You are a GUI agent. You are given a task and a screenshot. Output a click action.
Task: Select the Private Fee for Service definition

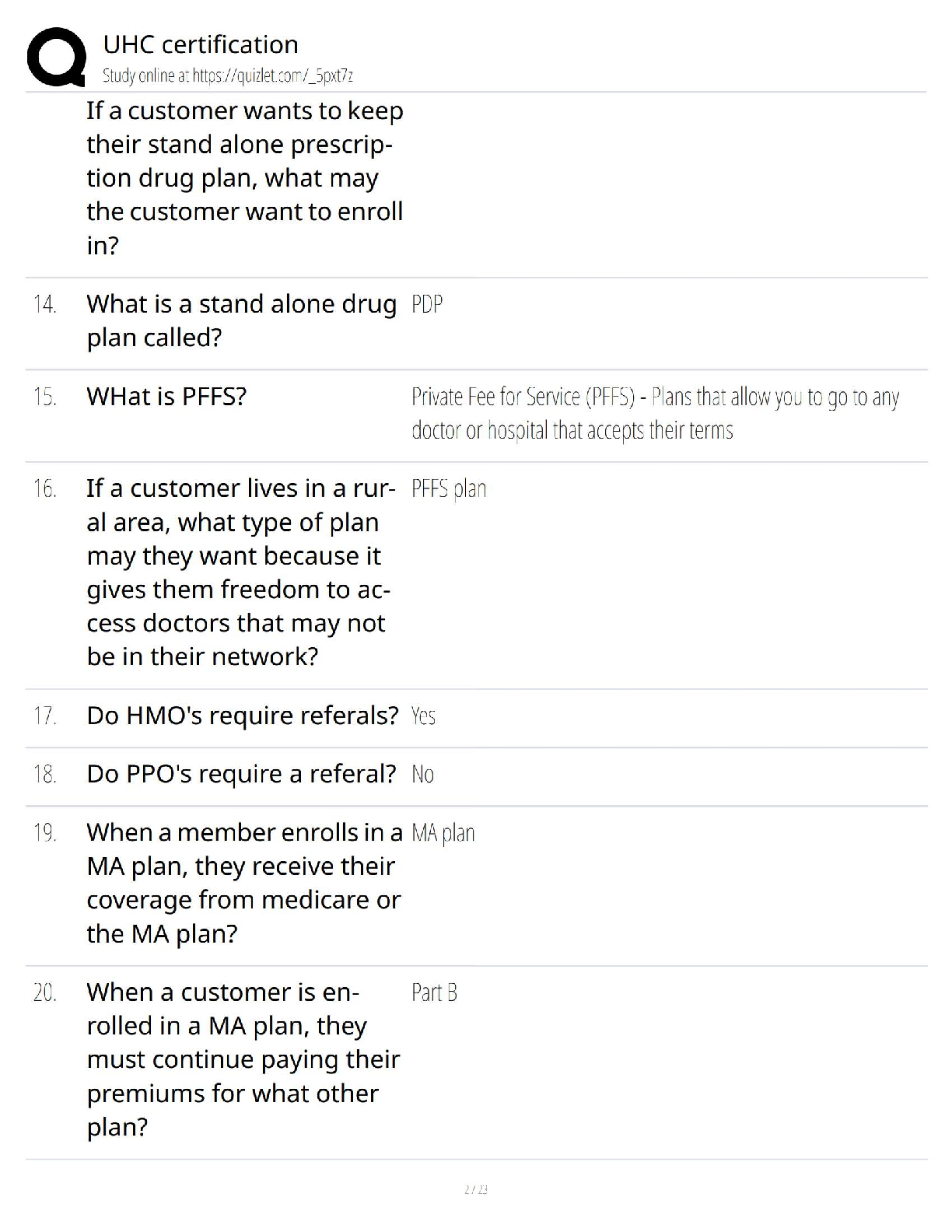(655, 413)
